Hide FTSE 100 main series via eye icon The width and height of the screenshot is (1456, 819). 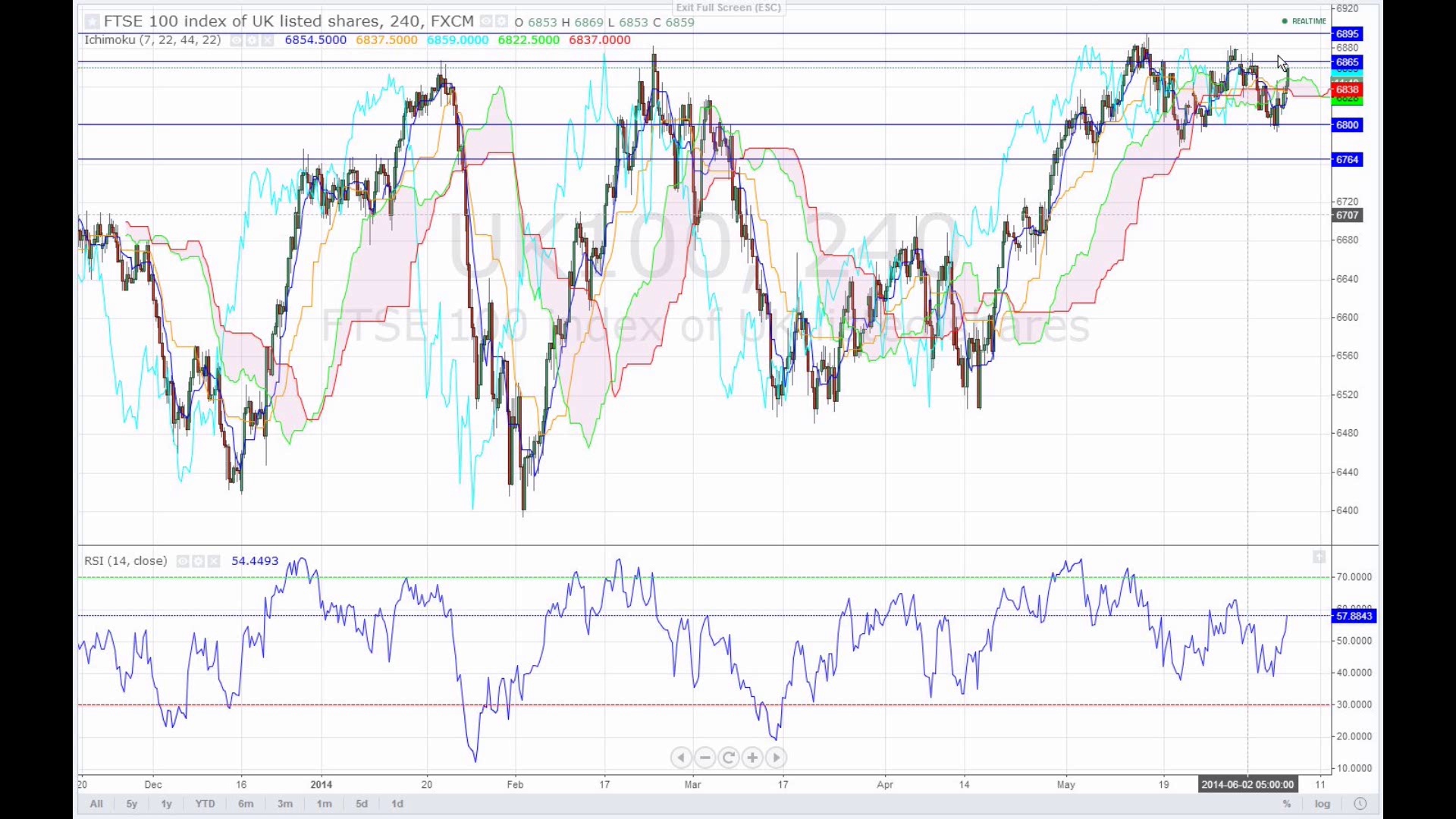click(x=486, y=22)
